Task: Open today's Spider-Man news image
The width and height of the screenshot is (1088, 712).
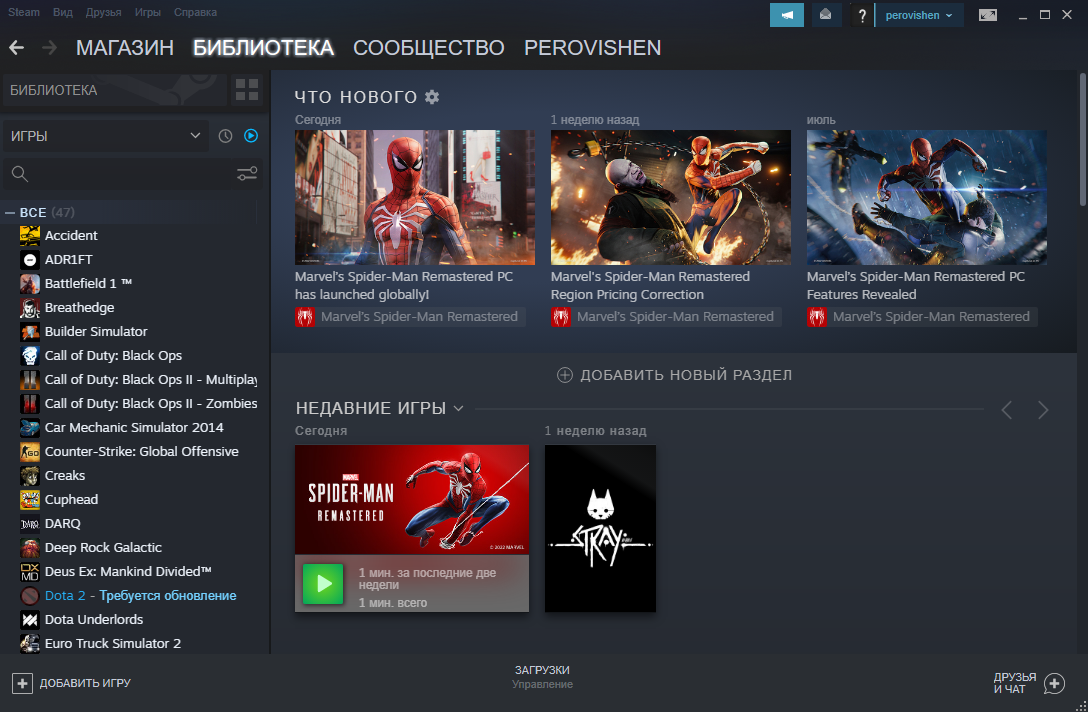Action: [x=414, y=197]
